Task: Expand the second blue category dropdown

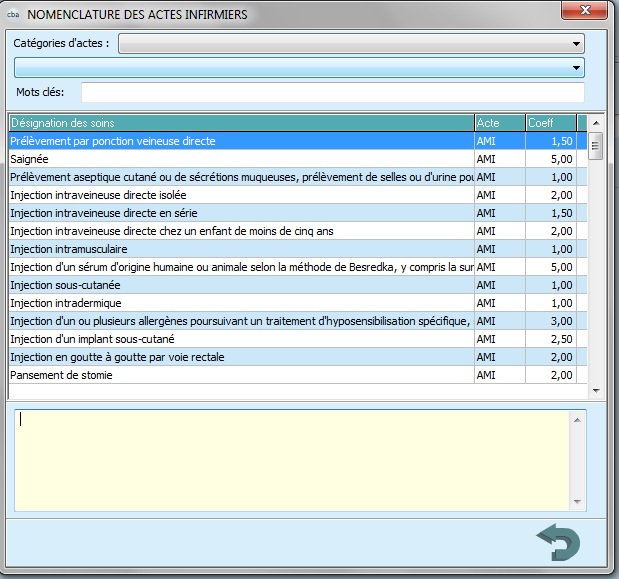Action: tap(299, 67)
